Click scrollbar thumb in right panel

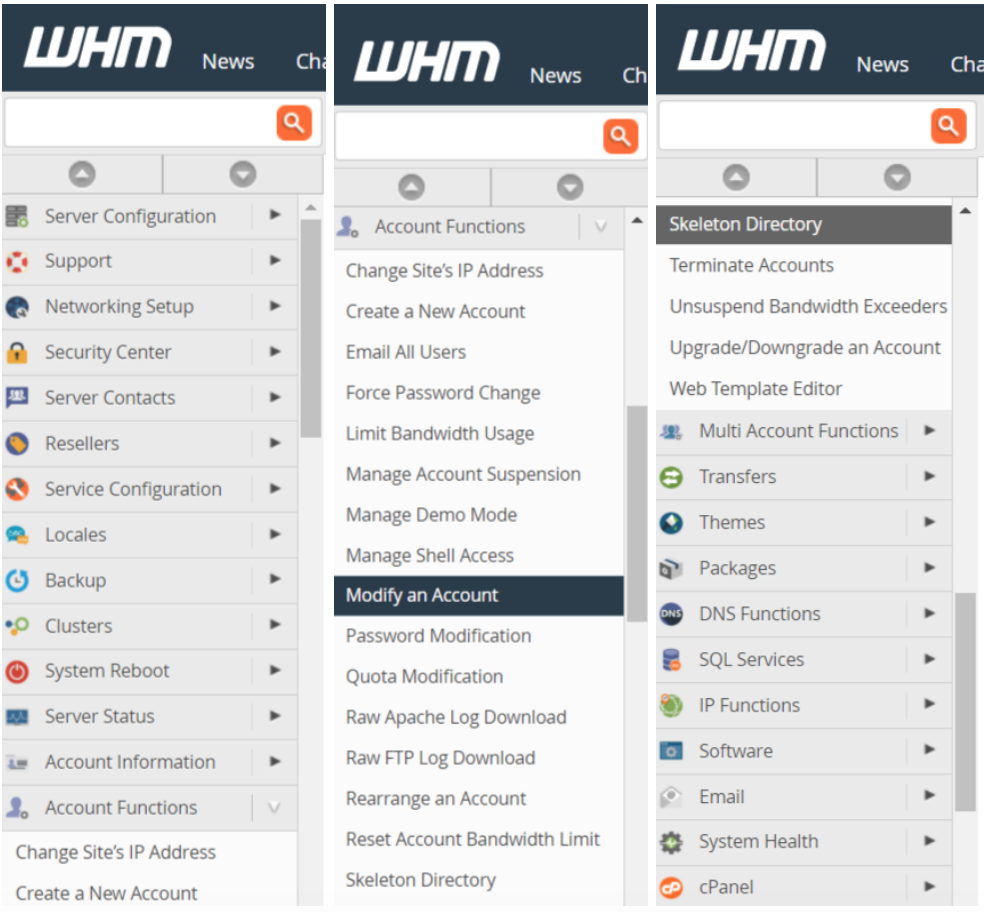(965, 702)
